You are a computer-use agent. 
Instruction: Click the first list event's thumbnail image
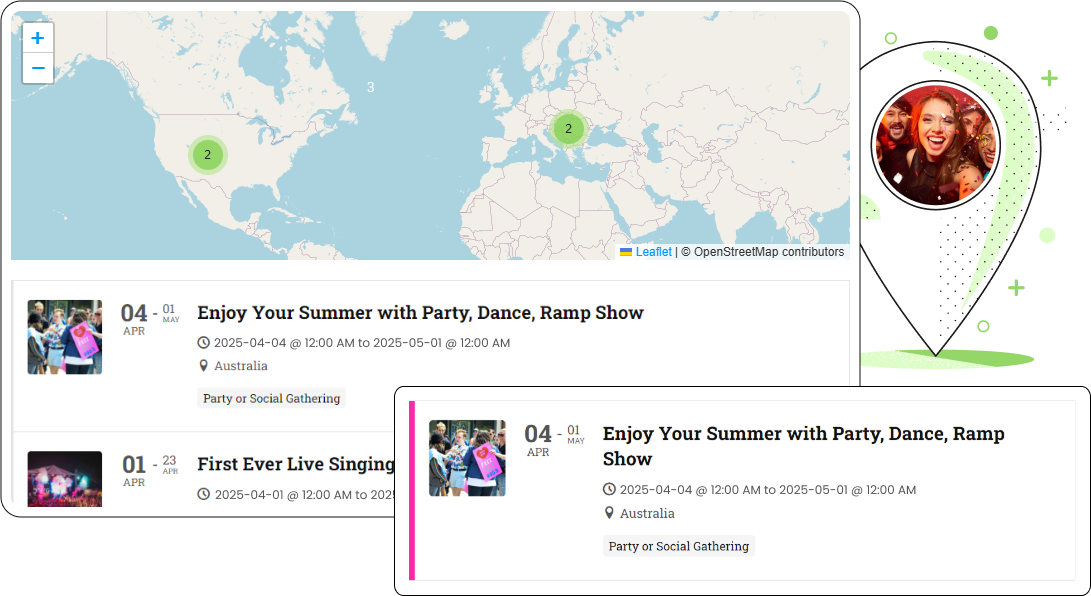pyautogui.click(x=65, y=337)
